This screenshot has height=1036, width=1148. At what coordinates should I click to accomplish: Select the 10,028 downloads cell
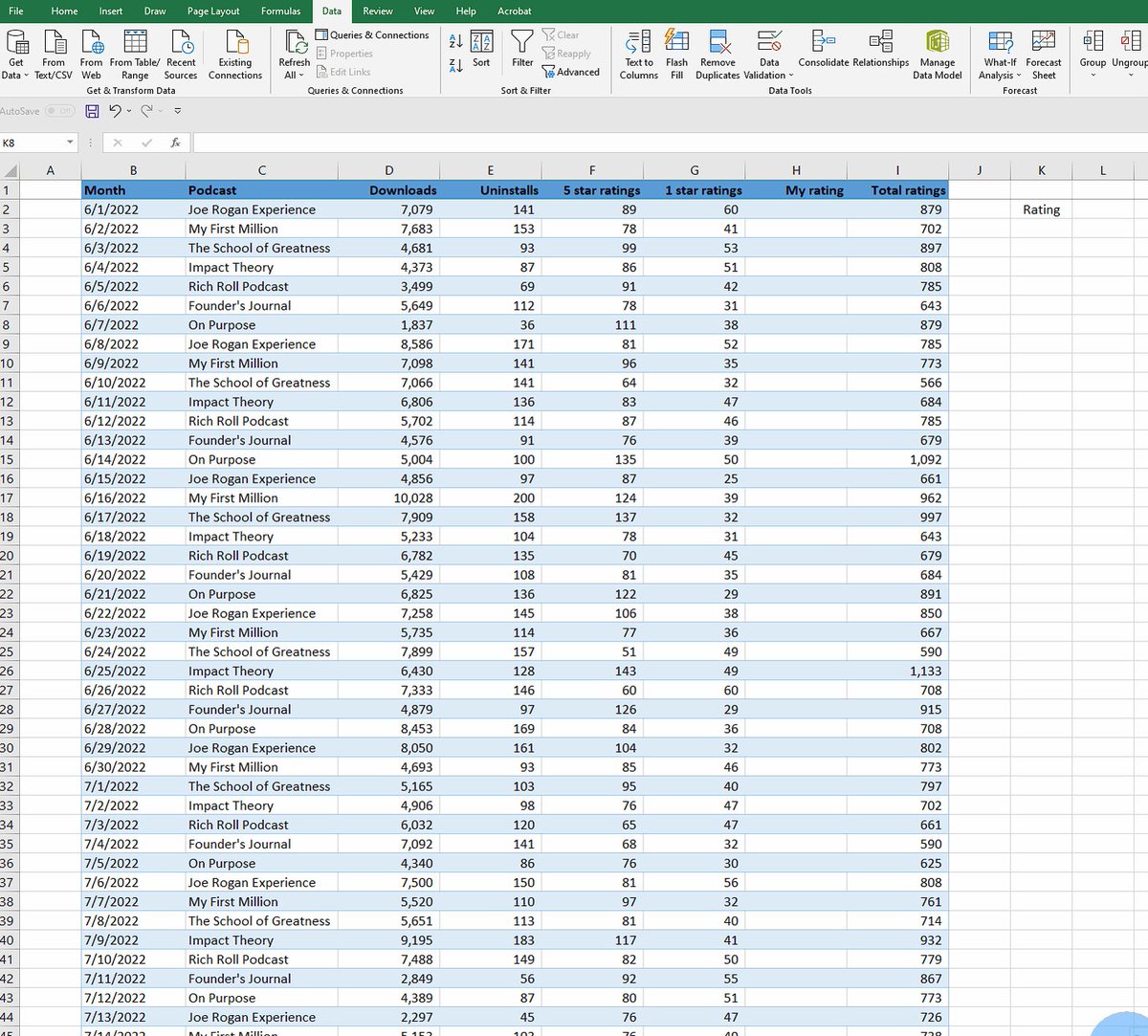(x=389, y=497)
